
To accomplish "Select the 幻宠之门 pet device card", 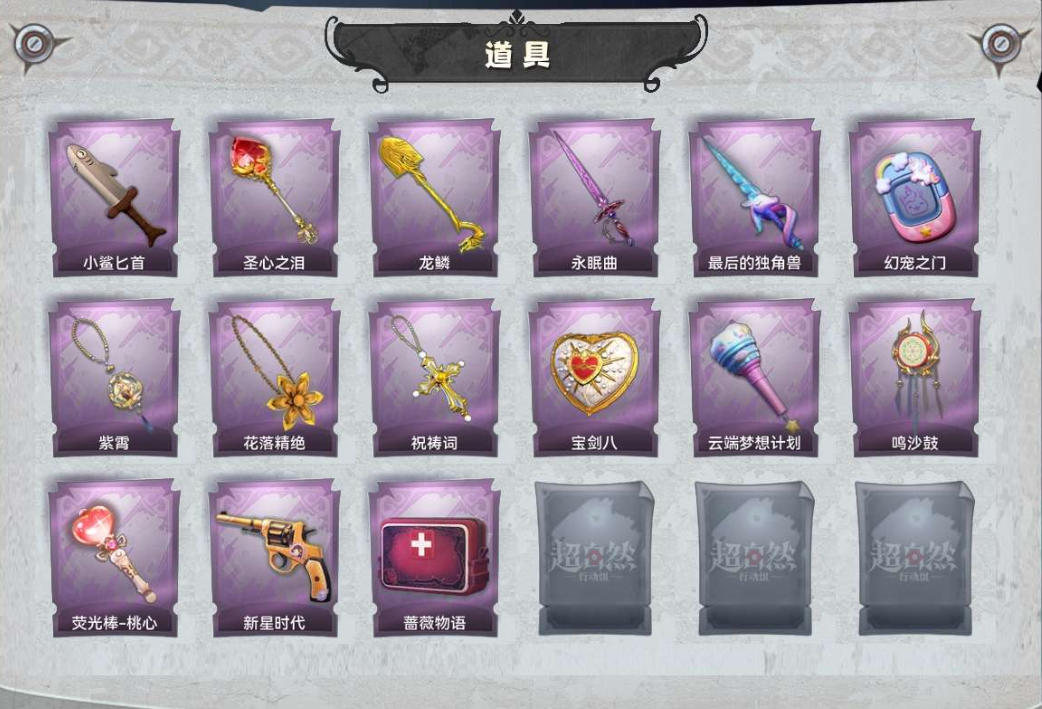I will coord(914,197).
